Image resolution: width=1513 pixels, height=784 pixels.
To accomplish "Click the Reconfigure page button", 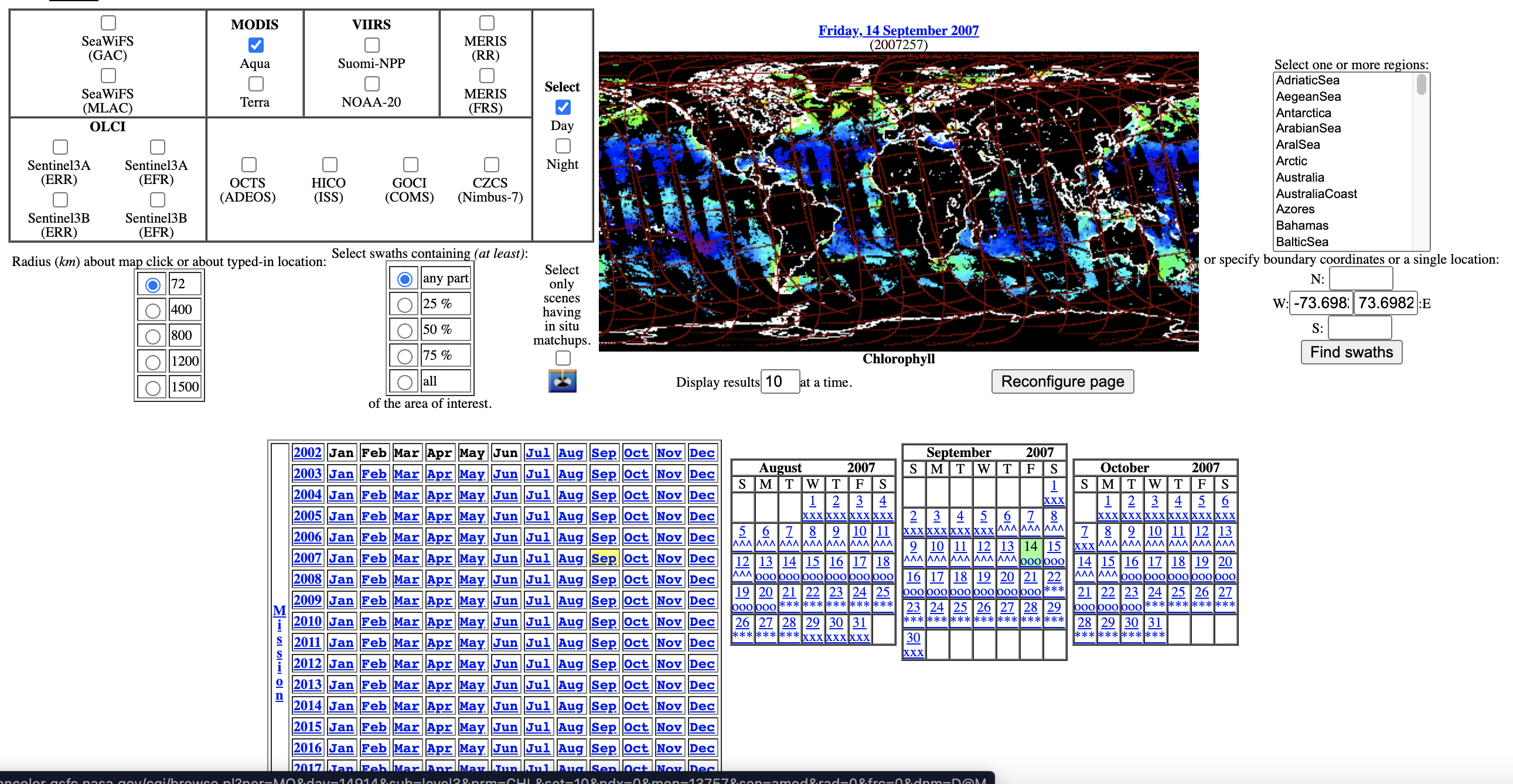I will tap(1062, 381).
